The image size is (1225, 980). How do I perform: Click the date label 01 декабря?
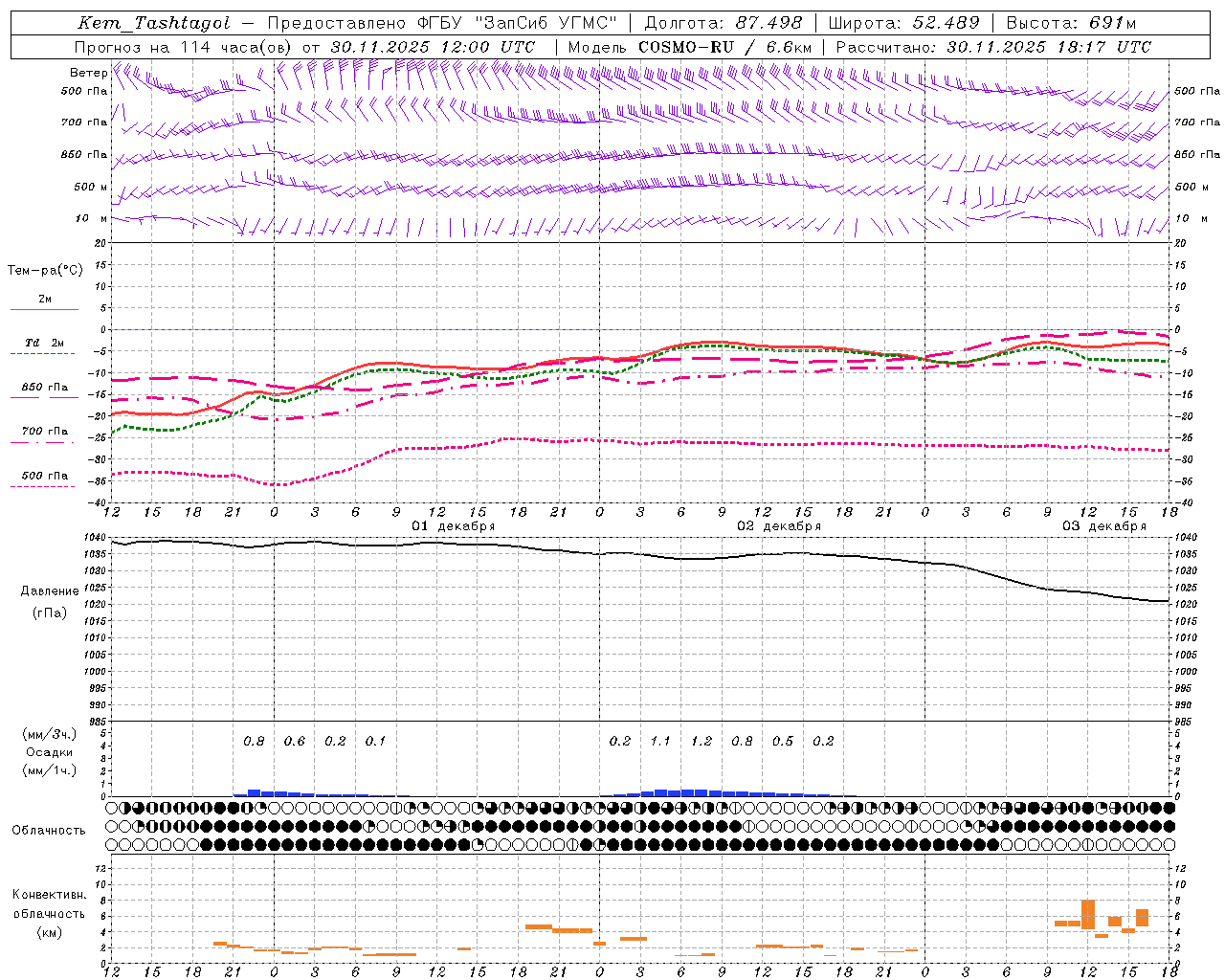454,526
